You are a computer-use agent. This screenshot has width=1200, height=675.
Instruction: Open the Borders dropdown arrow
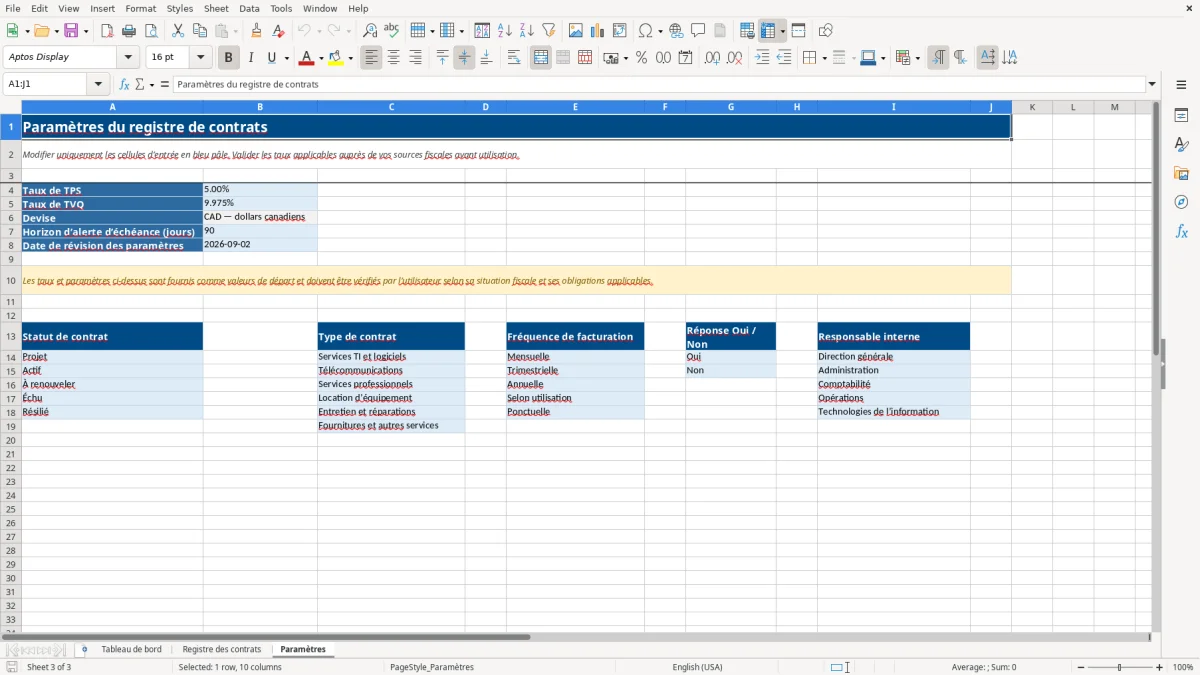[x=824, y=58]
